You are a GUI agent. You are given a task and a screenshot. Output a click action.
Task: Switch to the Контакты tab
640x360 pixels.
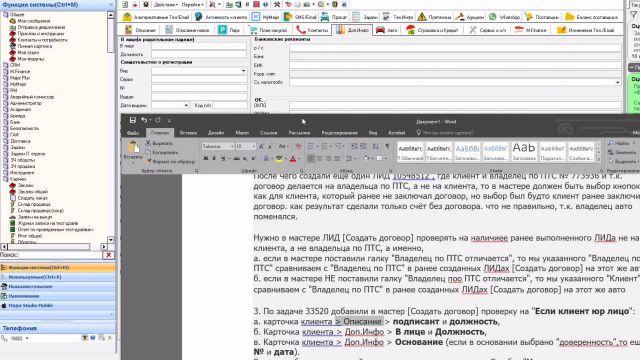tap(312, 30)
